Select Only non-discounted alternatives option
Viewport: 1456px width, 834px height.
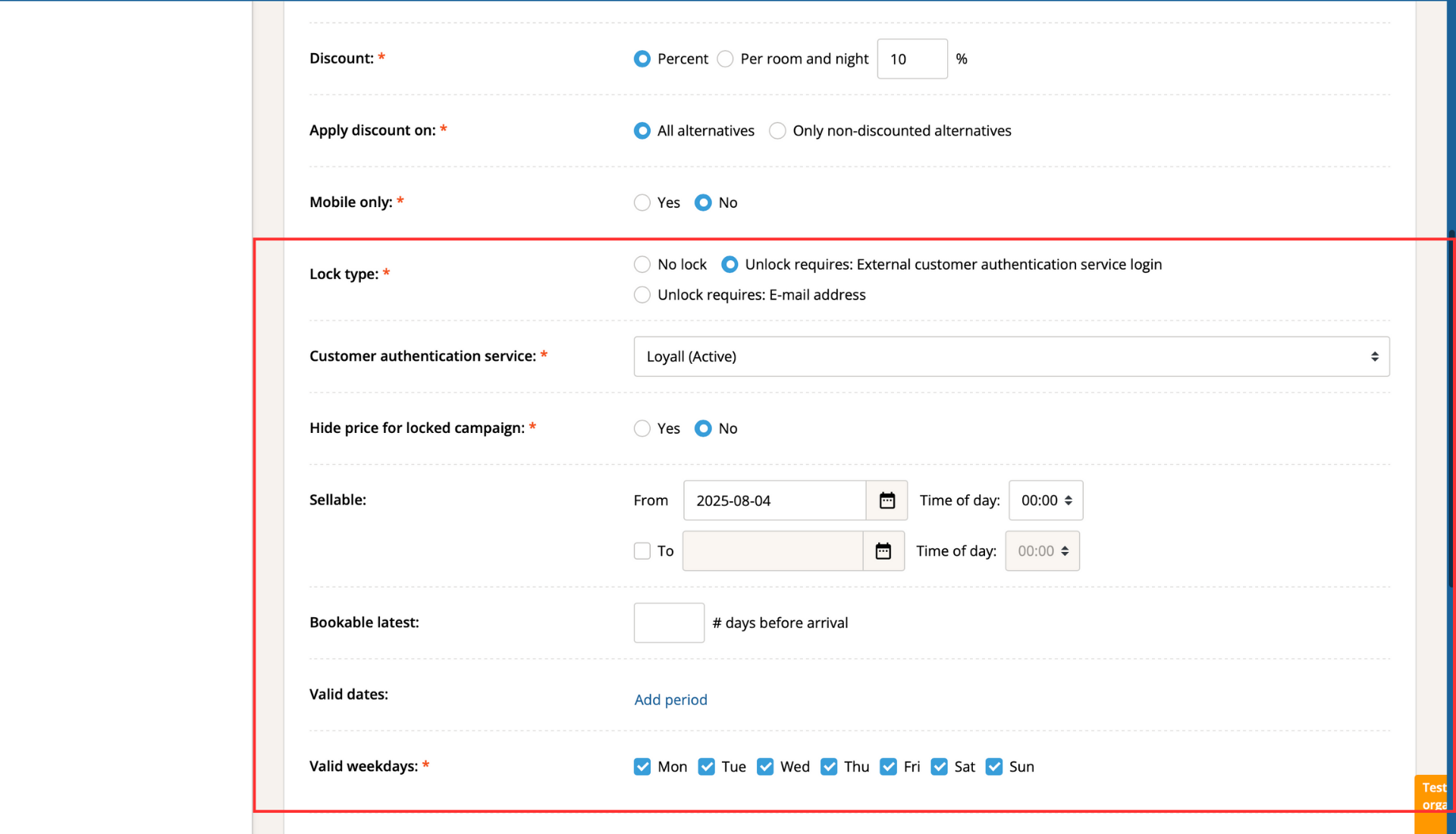coord(777,131)
